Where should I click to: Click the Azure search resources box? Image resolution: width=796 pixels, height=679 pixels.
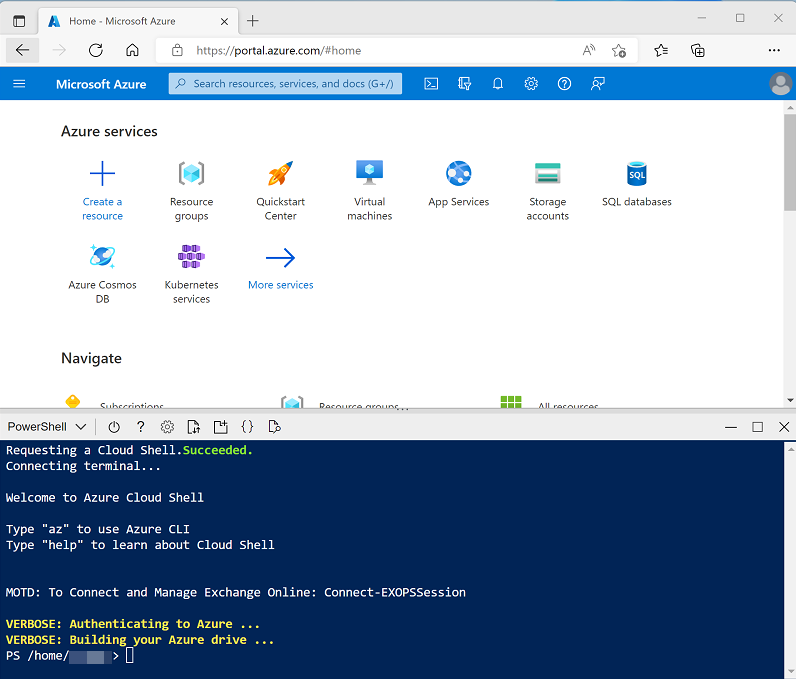[285, 84]
